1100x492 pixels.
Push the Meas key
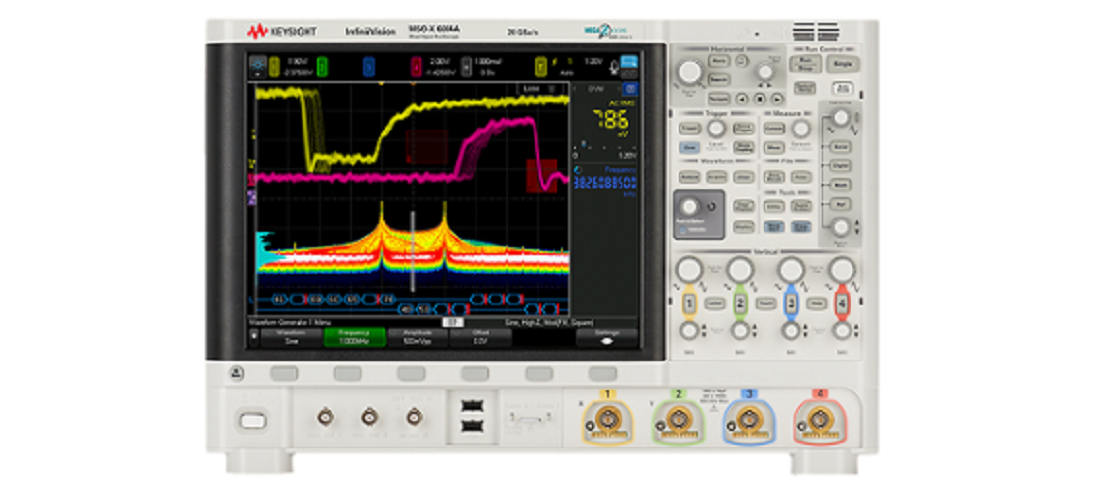pyautogui.click(x=774, y=147)
